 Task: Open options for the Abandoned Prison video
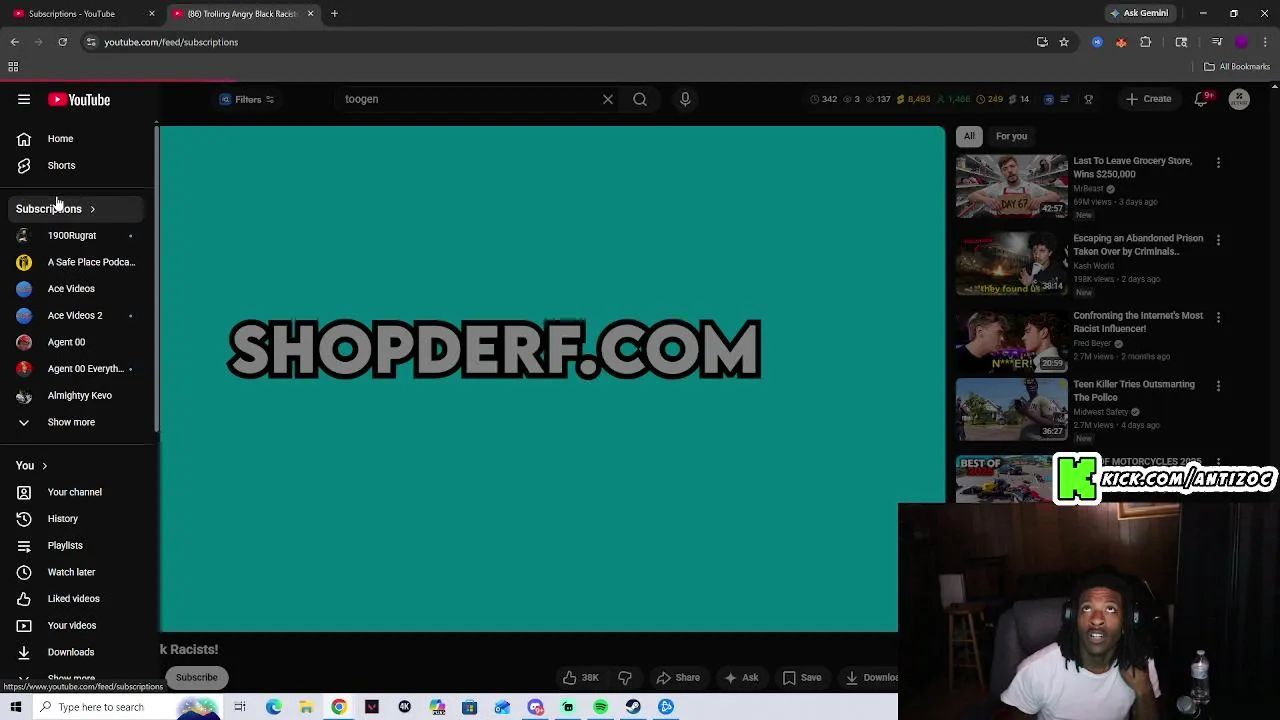coord(1218,240)
